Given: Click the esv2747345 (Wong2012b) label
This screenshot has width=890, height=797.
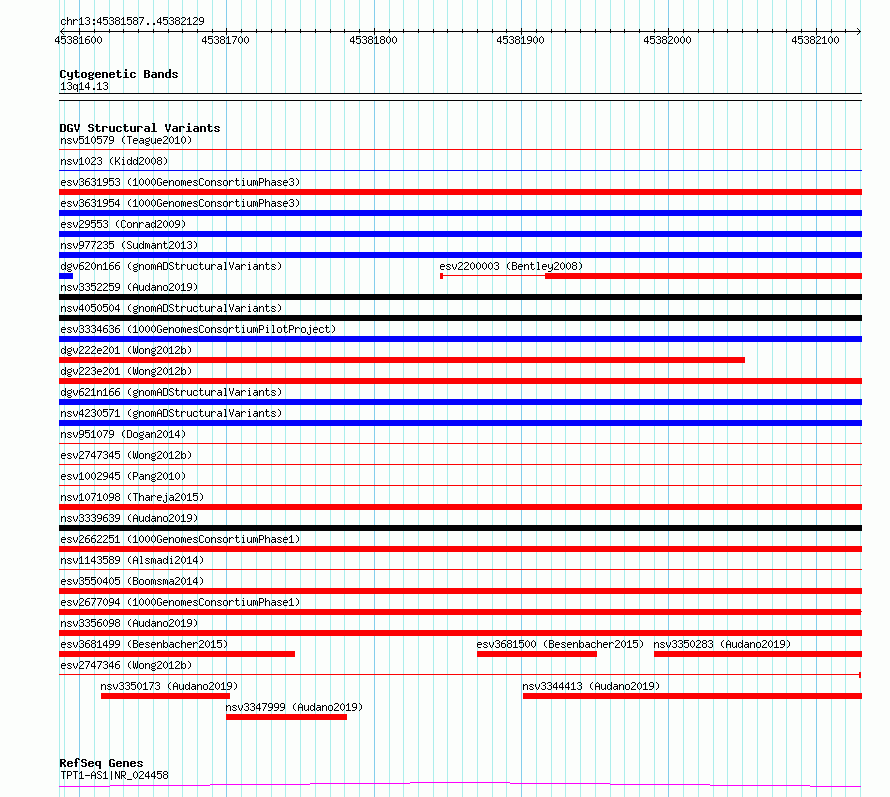Looking at the screenshot, I should (x=126, y=455).
